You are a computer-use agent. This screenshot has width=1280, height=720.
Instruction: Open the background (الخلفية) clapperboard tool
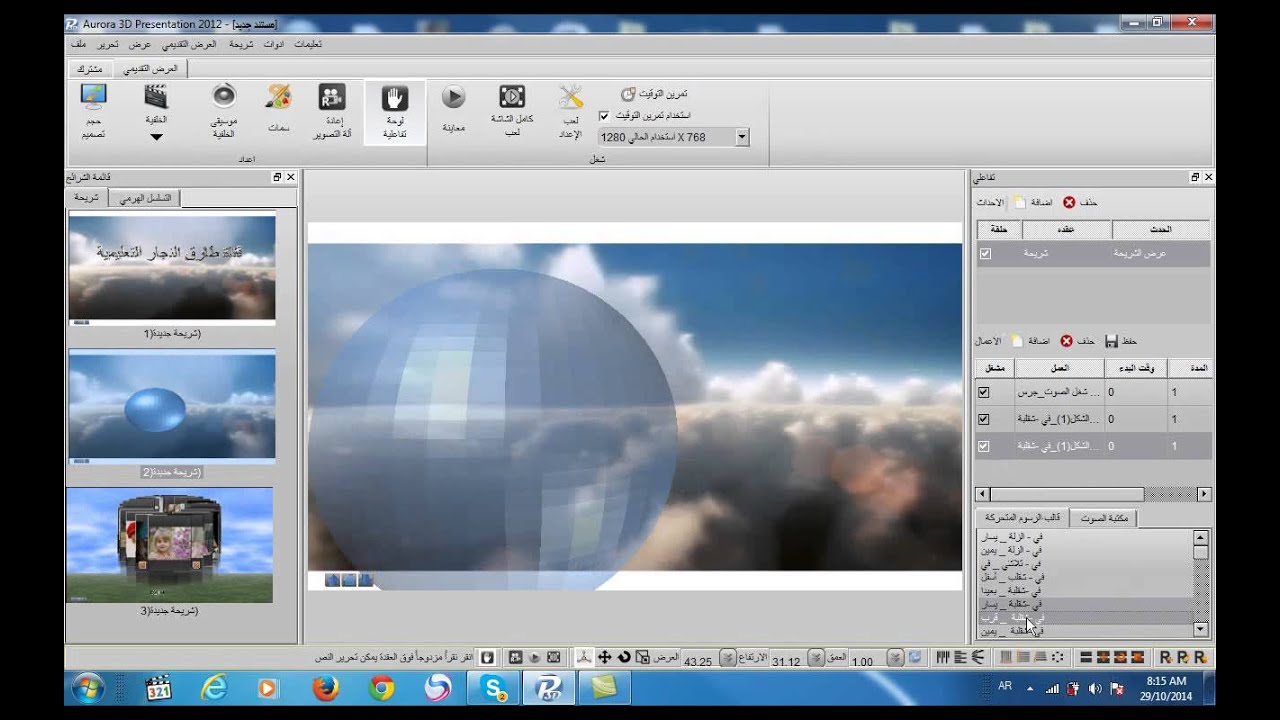156,103
